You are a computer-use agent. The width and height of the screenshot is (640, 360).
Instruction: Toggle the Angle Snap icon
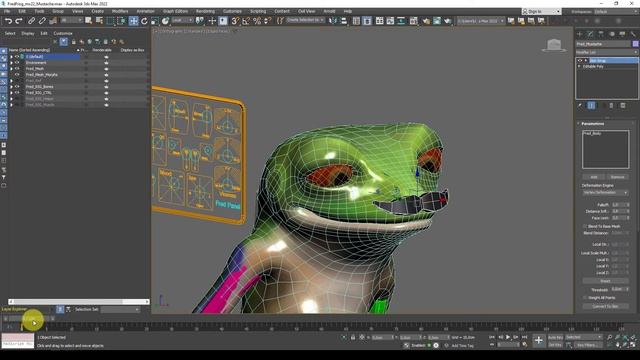246,21
